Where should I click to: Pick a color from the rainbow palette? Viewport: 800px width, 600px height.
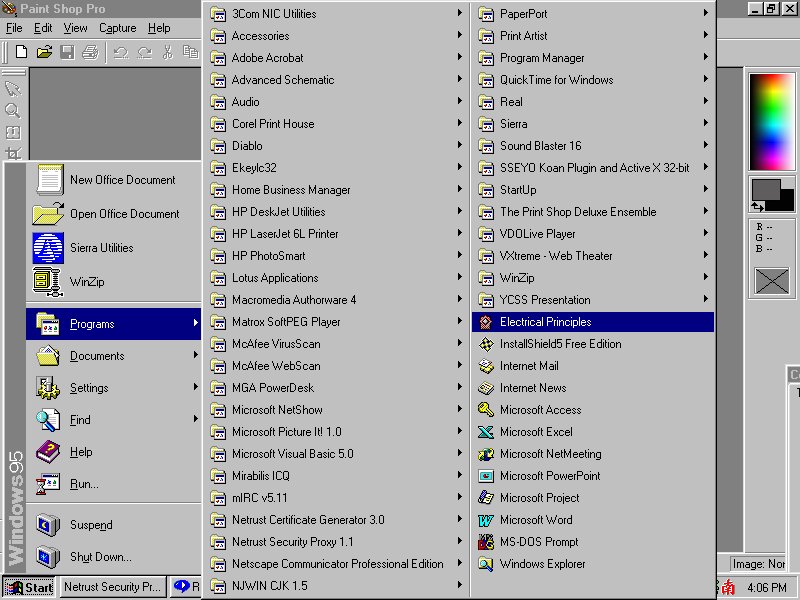pyautogui.click(x=770, y=120)
